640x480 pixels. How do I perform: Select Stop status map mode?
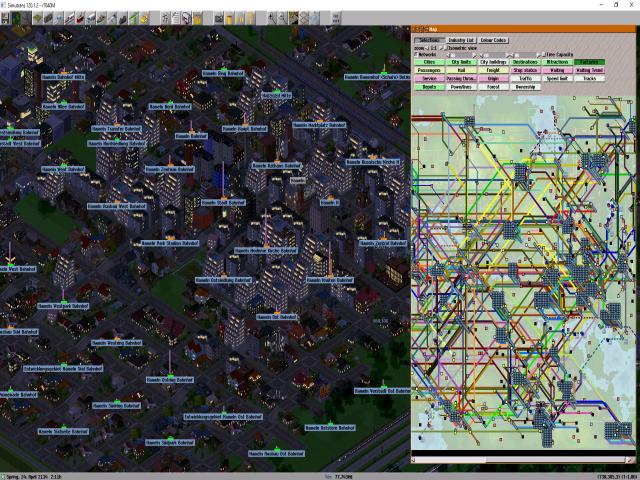coord(525,70)
